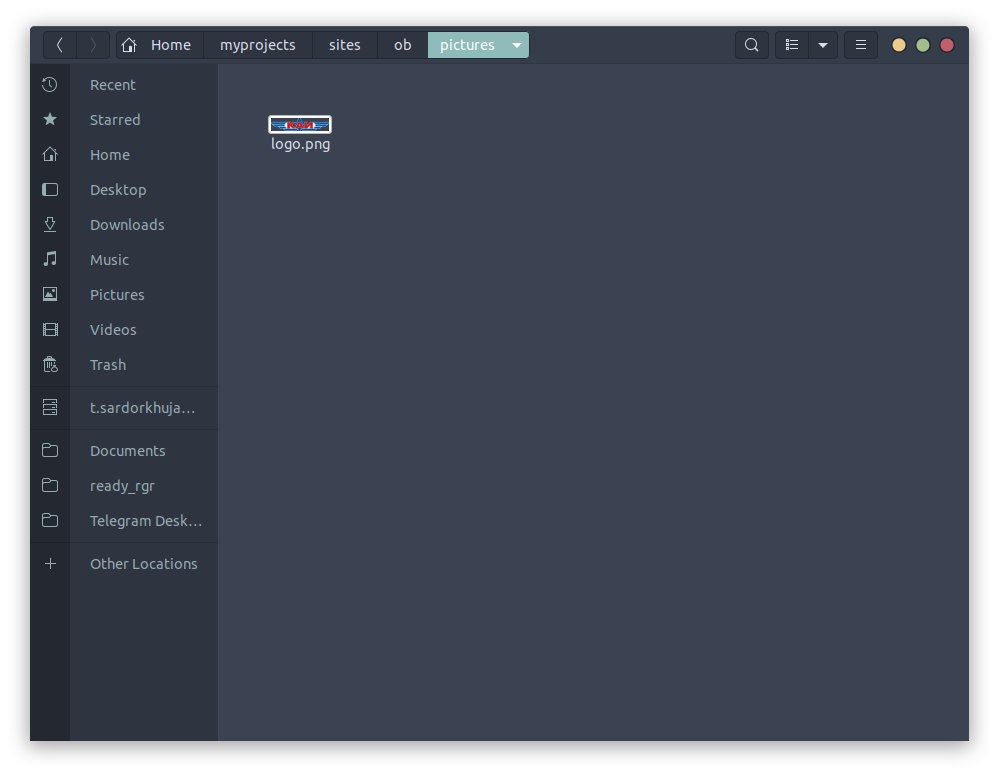Navigate to myprojects breadcrumb
Image resolution: width=999 pixels, height=775 pixels.
tap(258, 45)
